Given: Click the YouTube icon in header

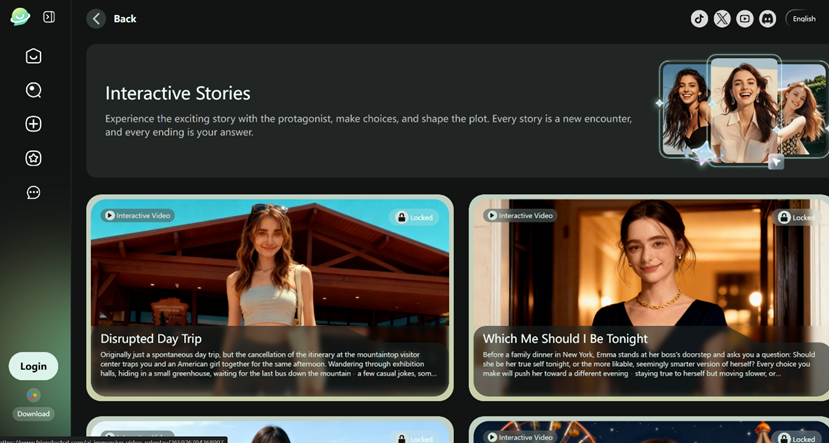Looking at the screenshot, I should [745, 19].
